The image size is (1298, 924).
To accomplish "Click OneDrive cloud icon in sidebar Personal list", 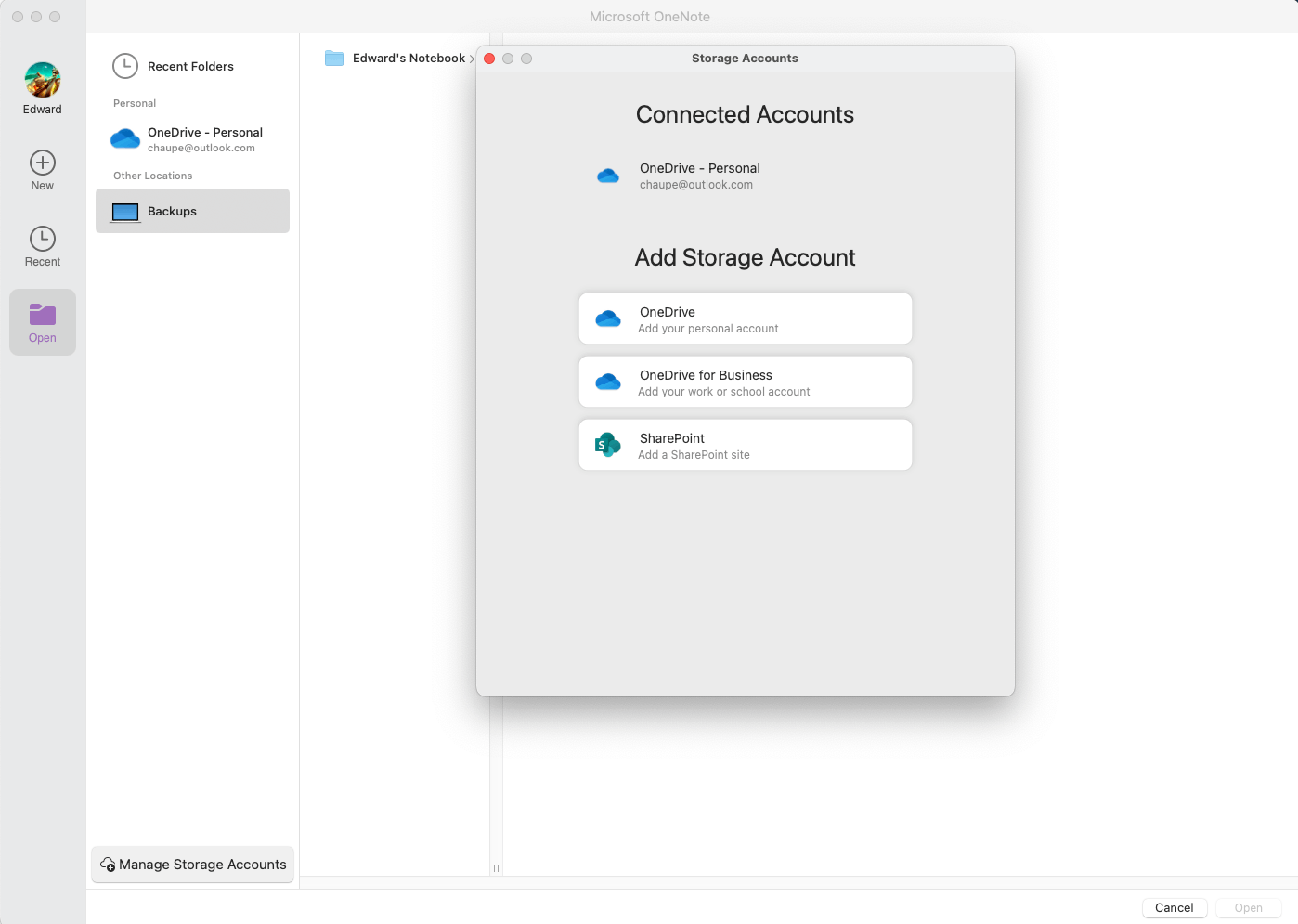I will pyautogui.click(x=125, y=139).
